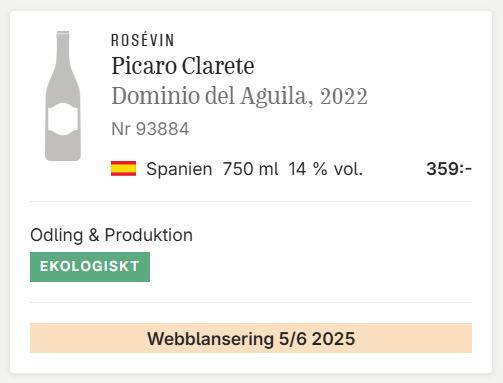Click the vintage year 2022
The height and width of the screenshot is (383, 503).
pyautogui.click(x=344, y=97)
